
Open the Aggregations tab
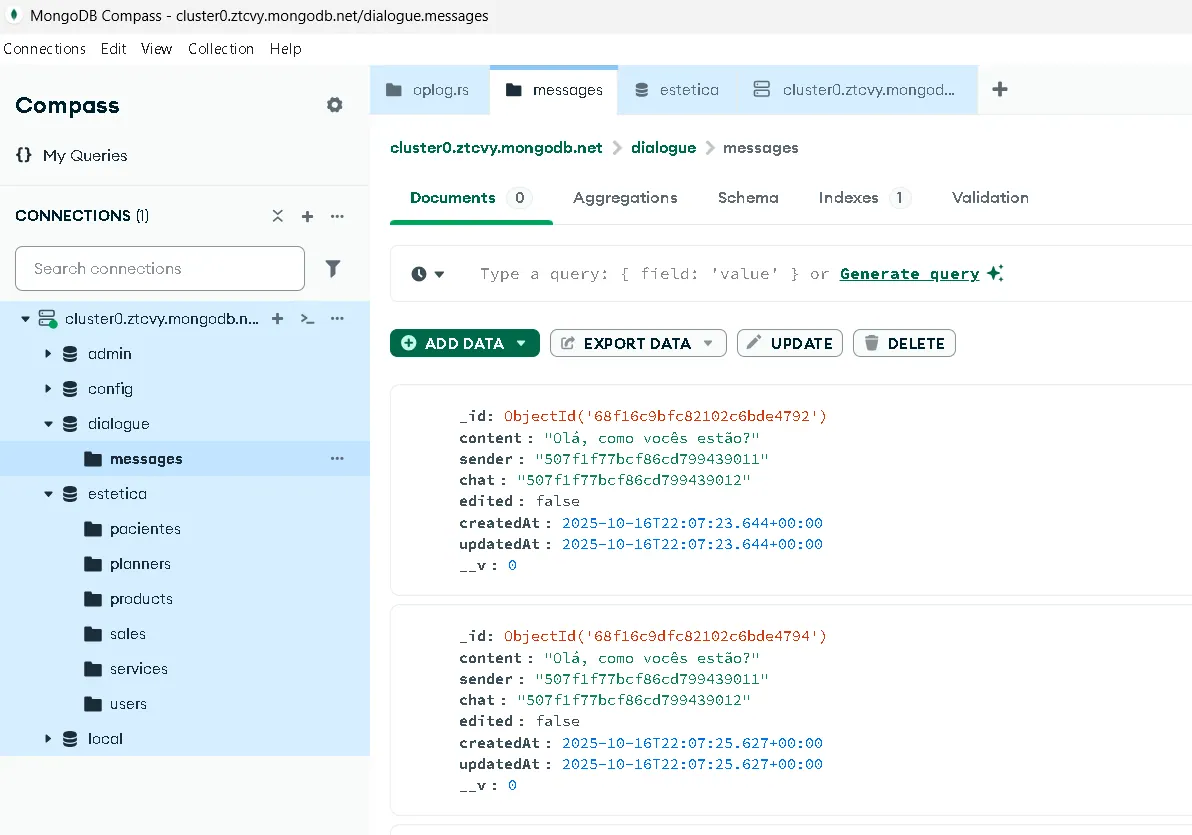625,198
